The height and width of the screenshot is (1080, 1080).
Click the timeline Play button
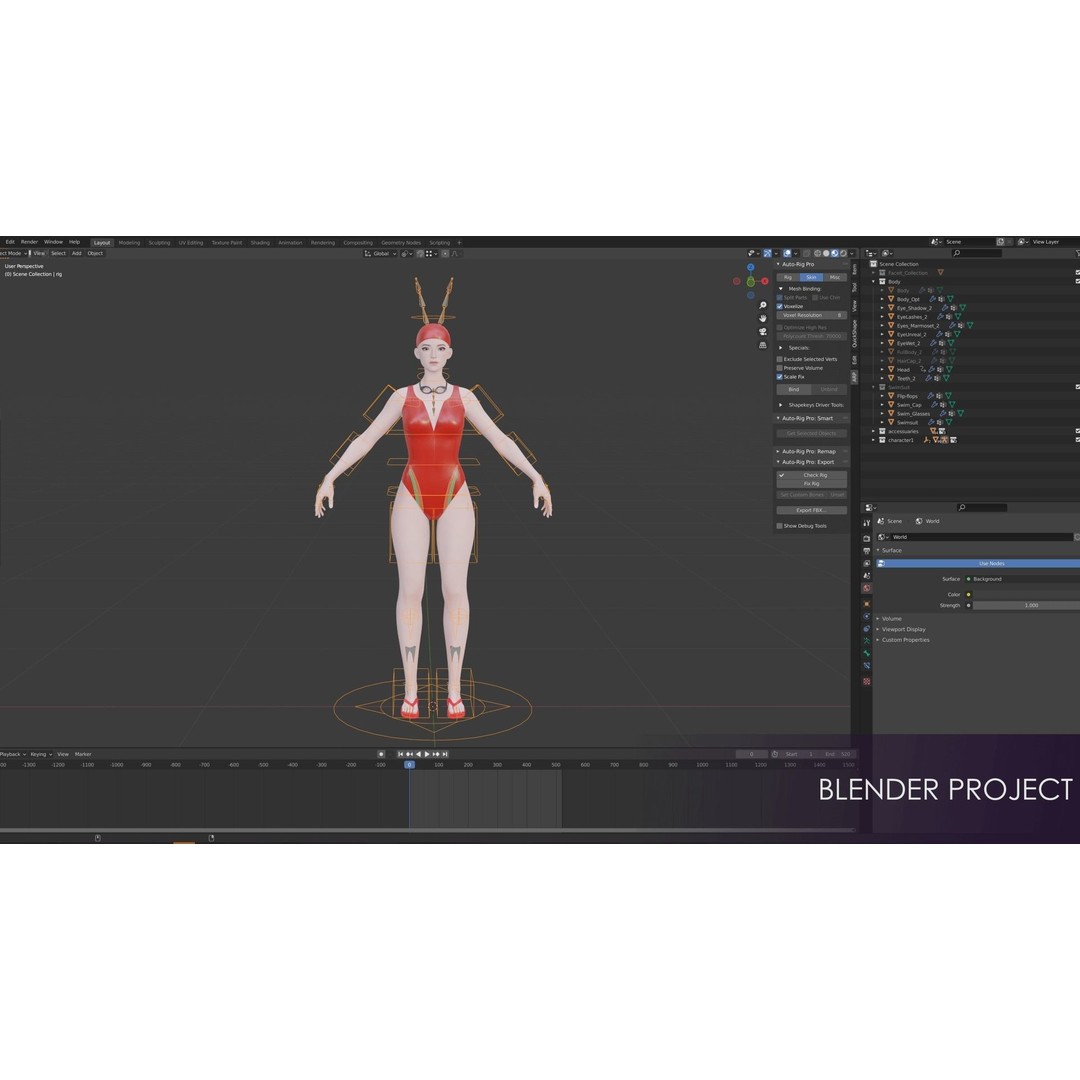coord(427,754)
